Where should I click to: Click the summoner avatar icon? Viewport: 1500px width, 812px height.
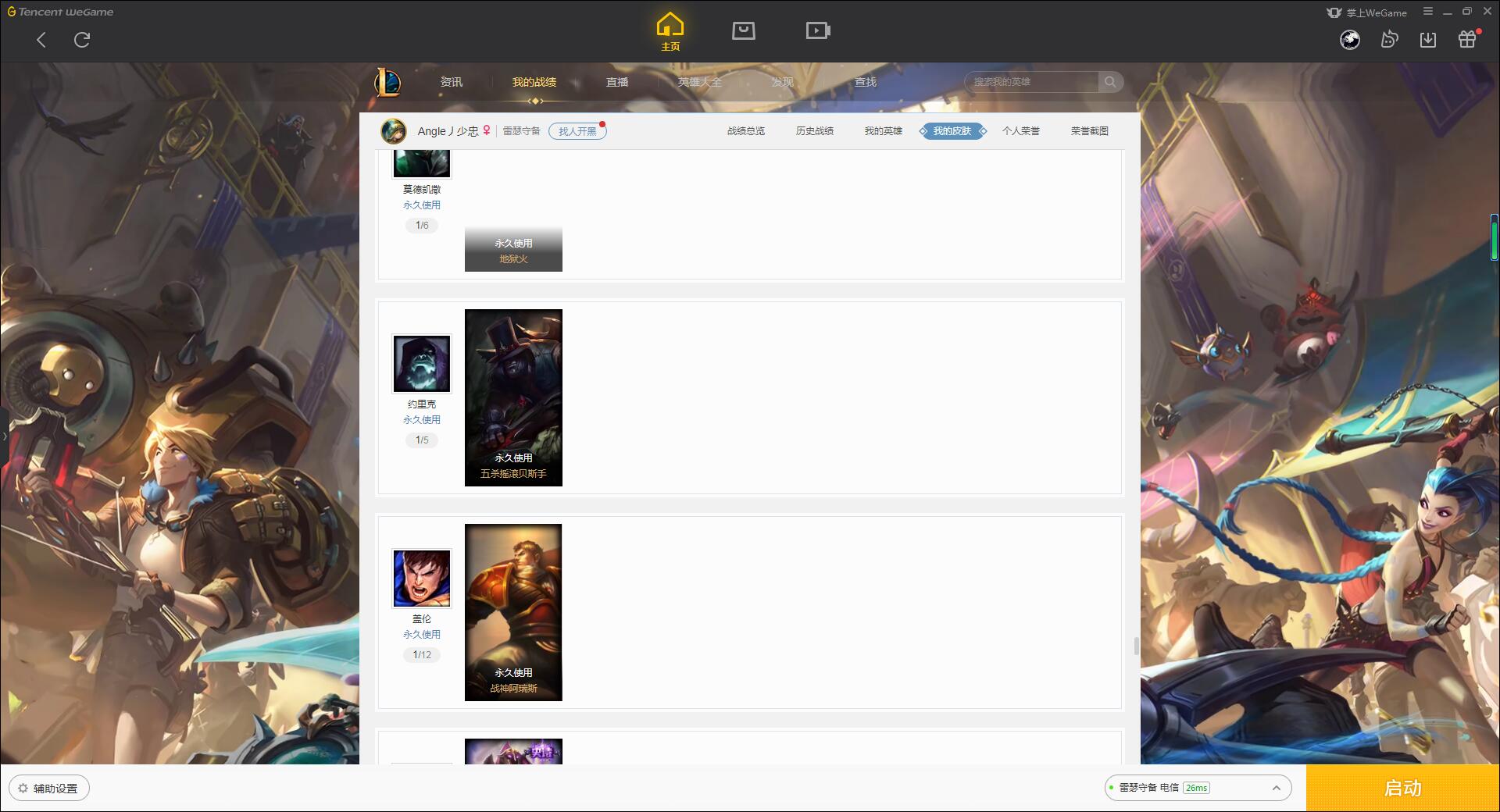(x=394, y=131)
